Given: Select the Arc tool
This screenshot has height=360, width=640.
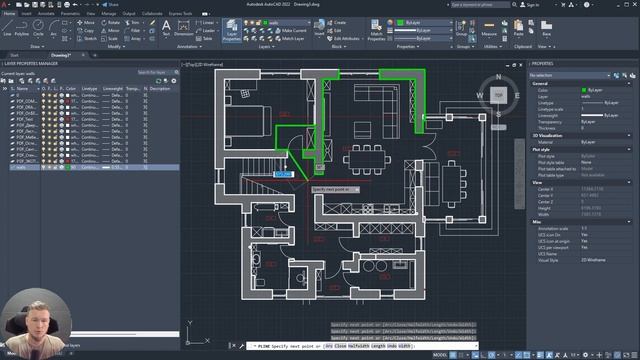Looking at the screenshot, I should (53, 28).
